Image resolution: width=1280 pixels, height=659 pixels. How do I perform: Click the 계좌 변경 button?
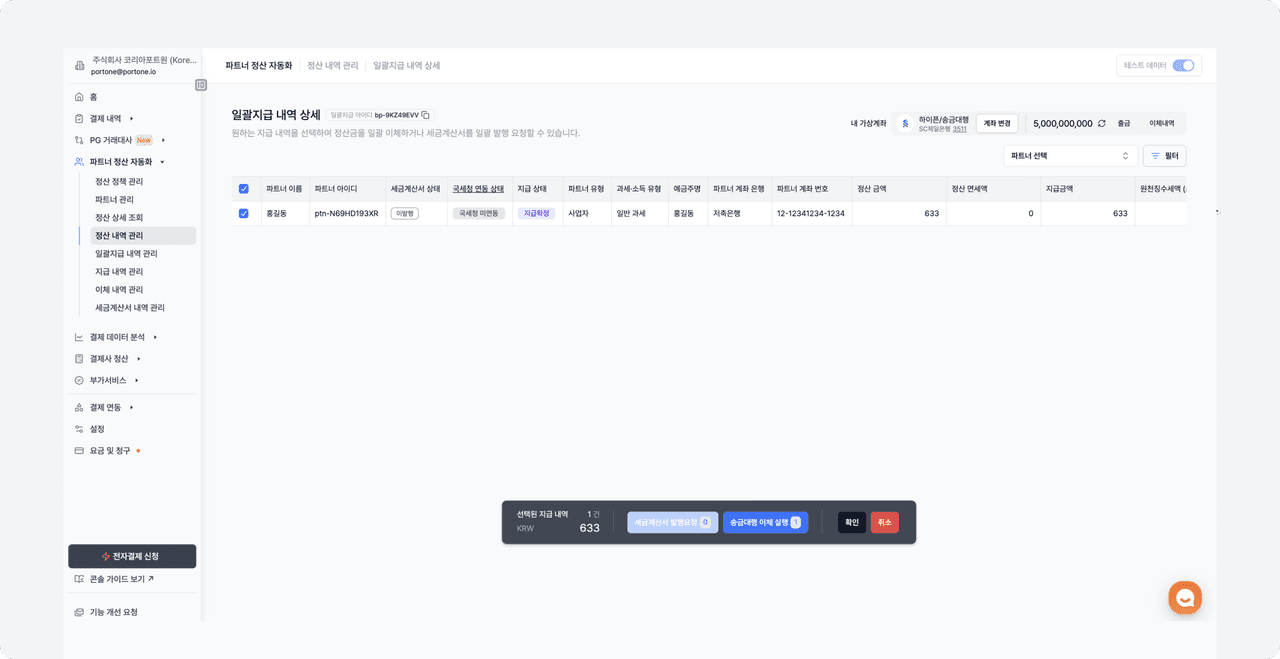click(x=997, y=123)
